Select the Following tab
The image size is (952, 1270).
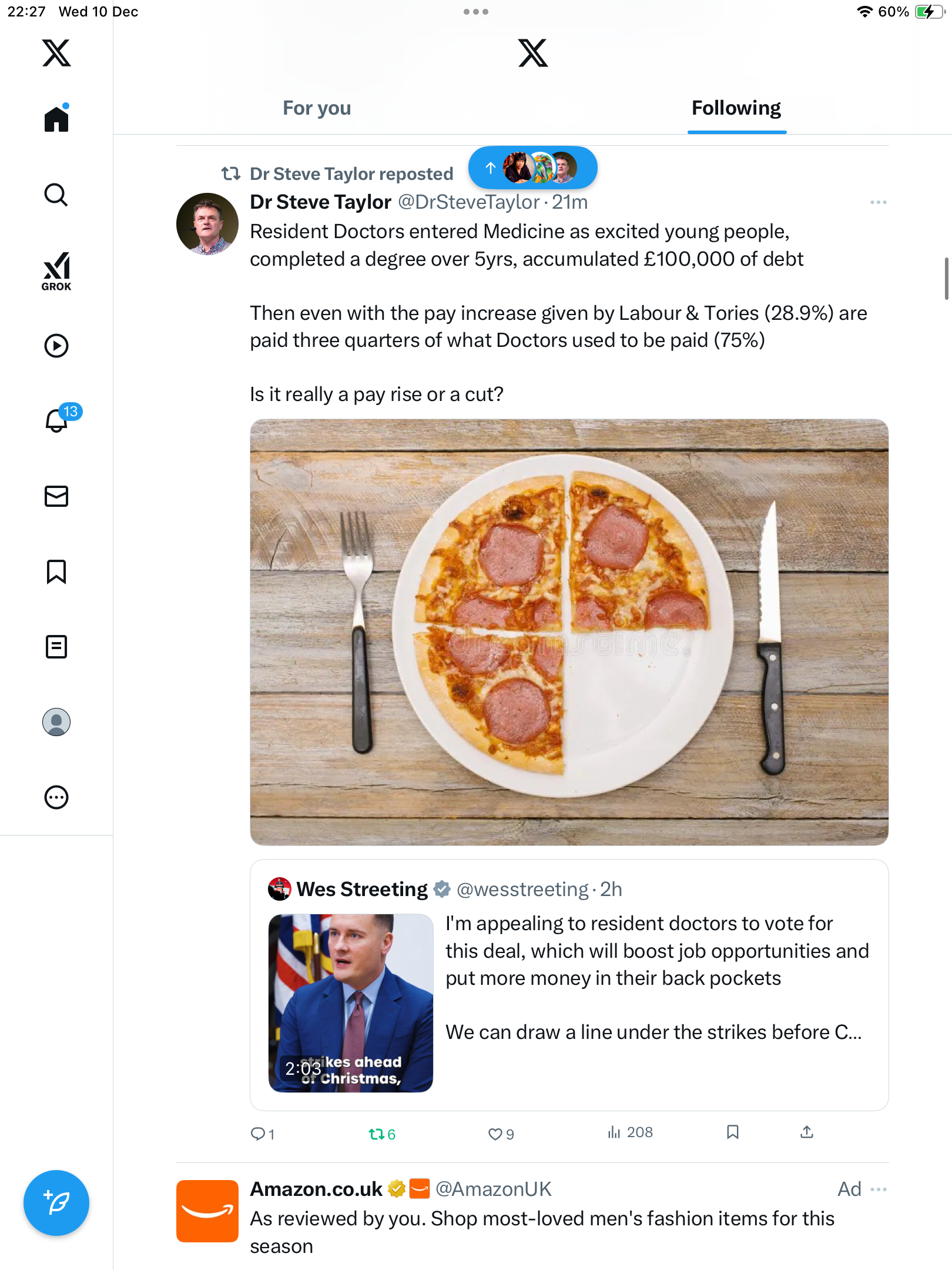[x=736, y=108]
